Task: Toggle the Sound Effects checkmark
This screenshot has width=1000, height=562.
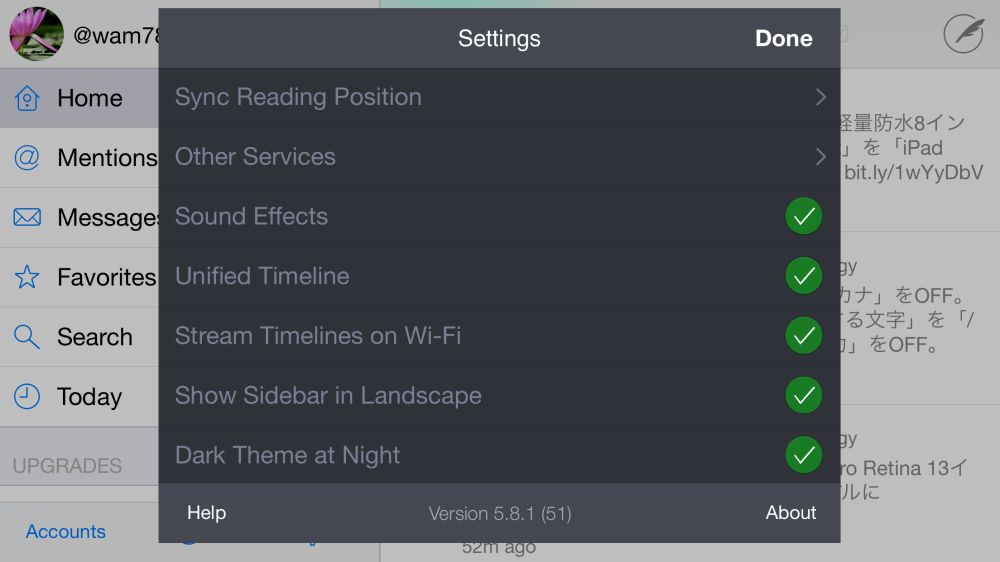Action: (x=803, y=216)
